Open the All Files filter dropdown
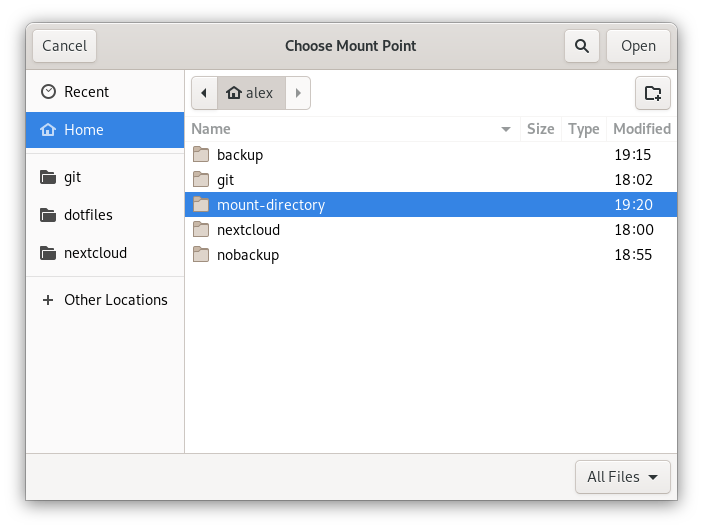 click(x=622, y=477)
